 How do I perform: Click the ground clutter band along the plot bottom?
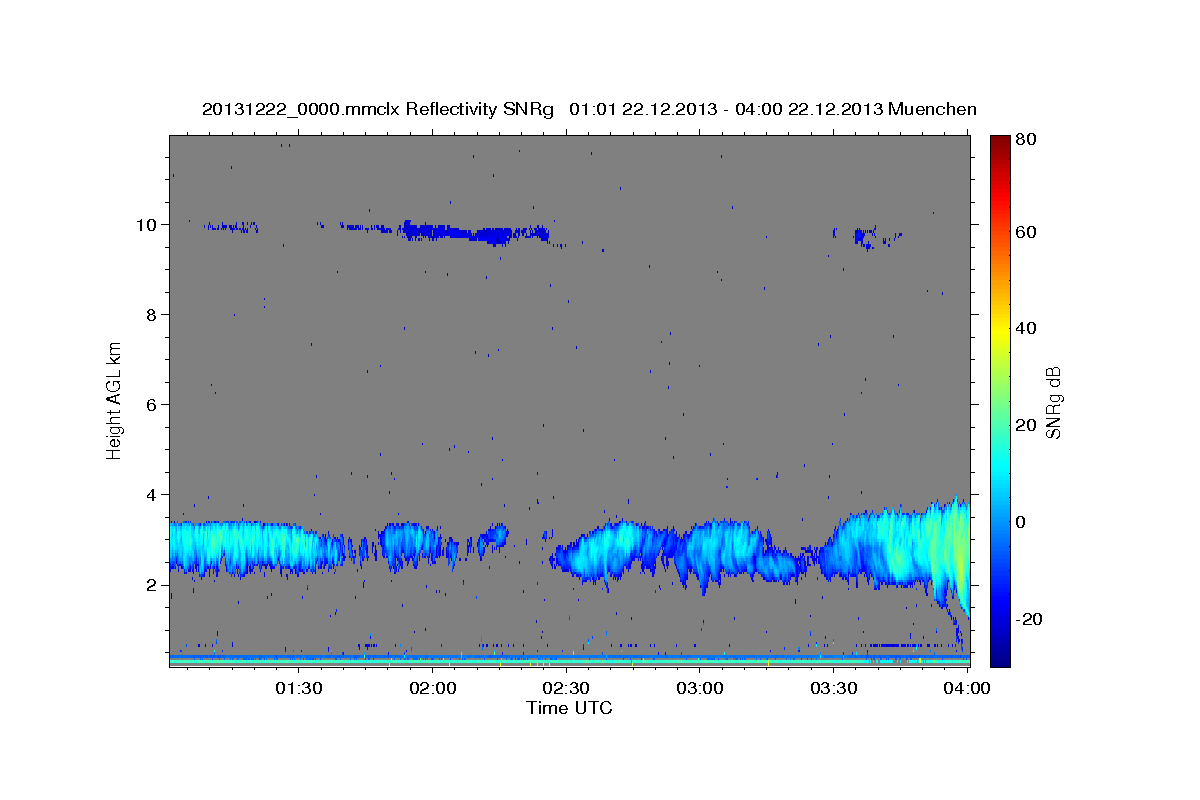[x=569, y=660]
